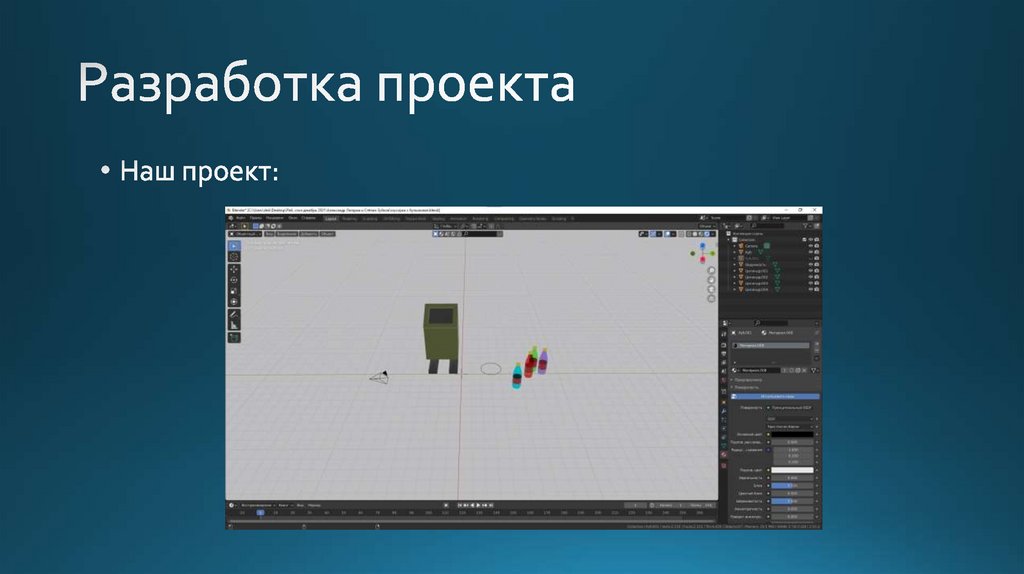Open the Playback popover in timeline

[258, 505]
